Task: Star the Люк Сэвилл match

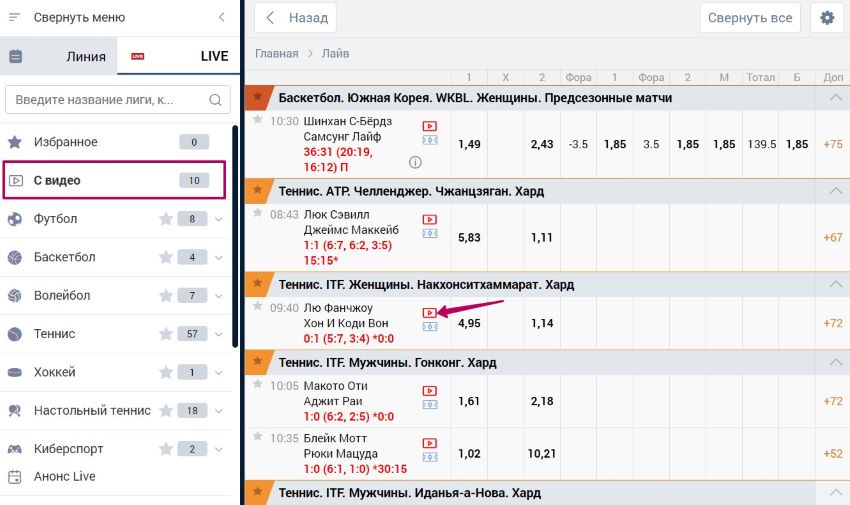Action: [x=257, y=213]
